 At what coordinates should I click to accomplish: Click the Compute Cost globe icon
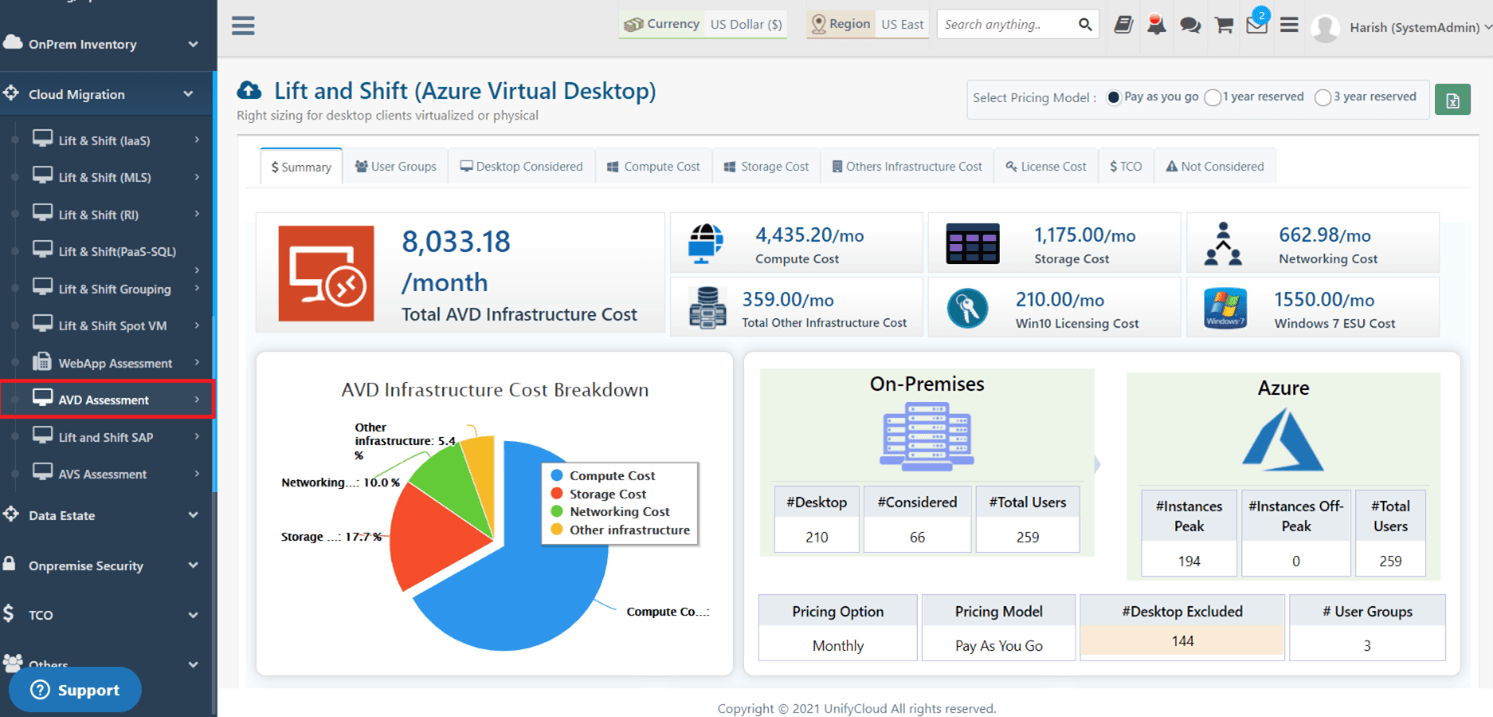(706, 243)
